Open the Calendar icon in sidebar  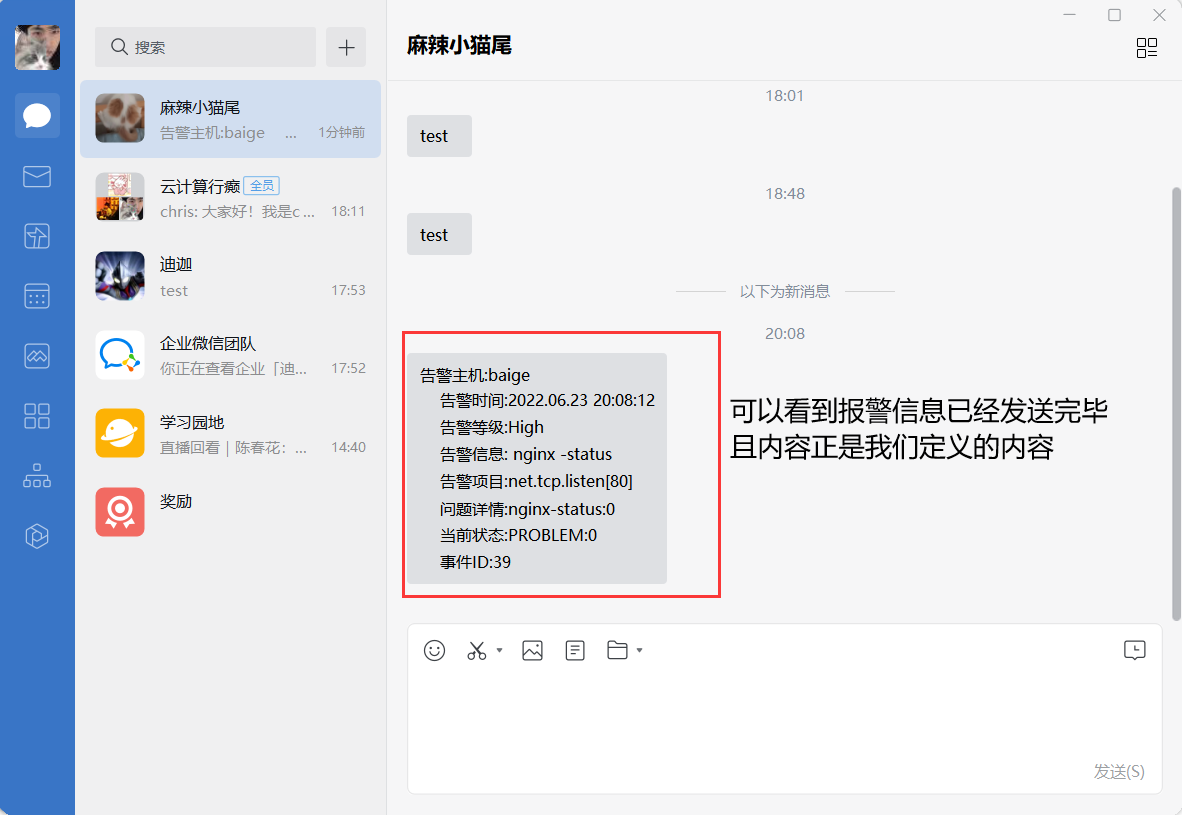coord(37,296)
